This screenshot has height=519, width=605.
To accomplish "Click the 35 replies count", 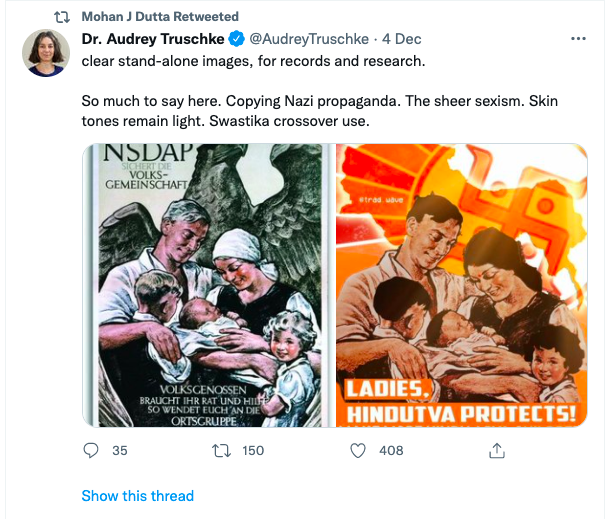I will [x=120, y=451].
